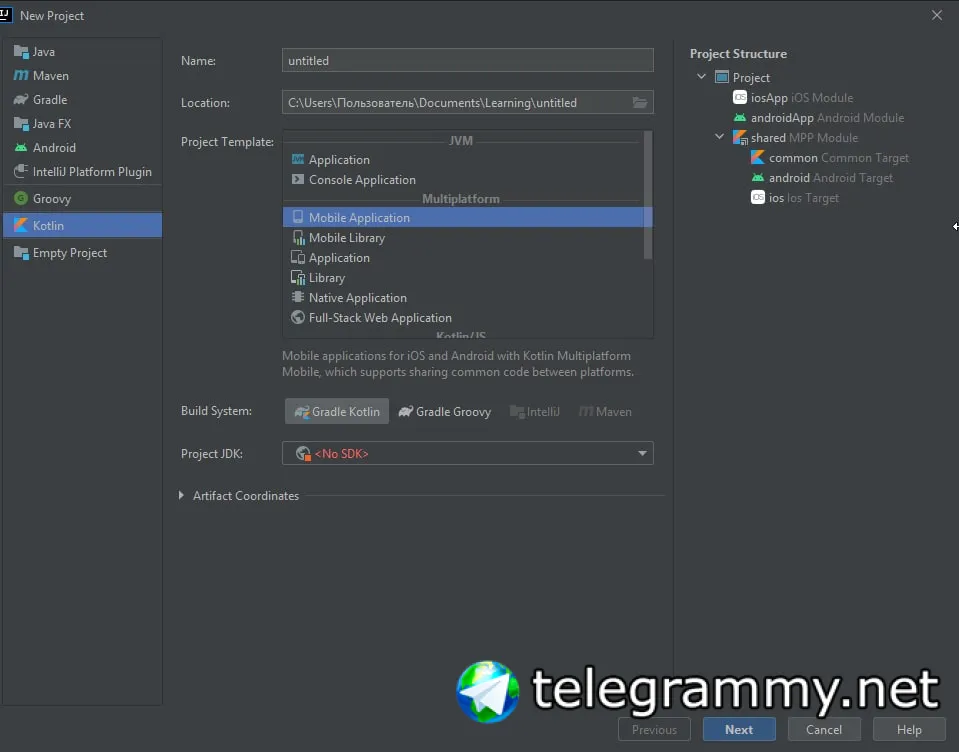The width and height of the screenshot is (959, 752).
Task: Choose Android project type
Action: click(82, 147)
